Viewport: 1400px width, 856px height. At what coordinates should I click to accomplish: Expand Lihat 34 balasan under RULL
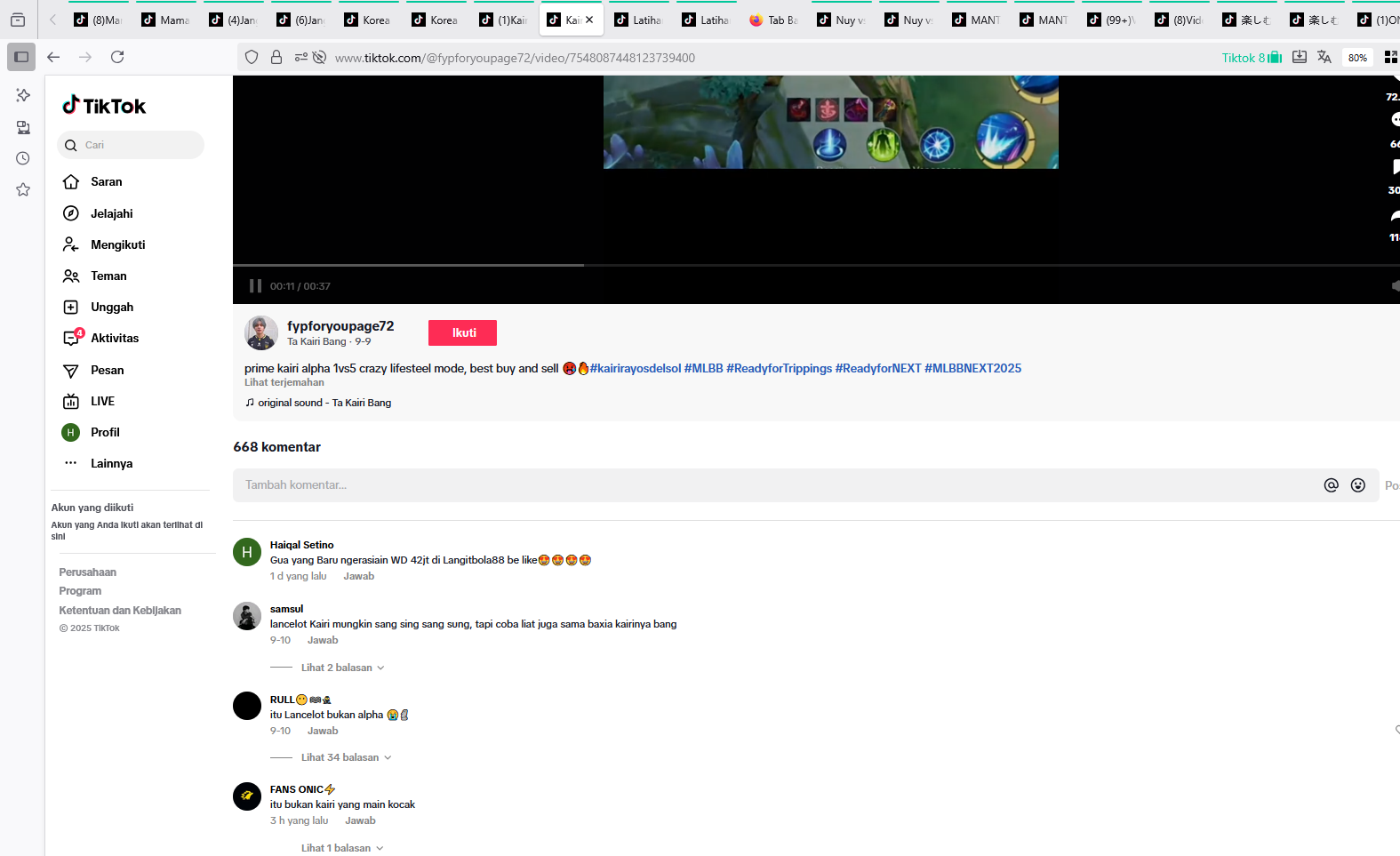point(346,757)
